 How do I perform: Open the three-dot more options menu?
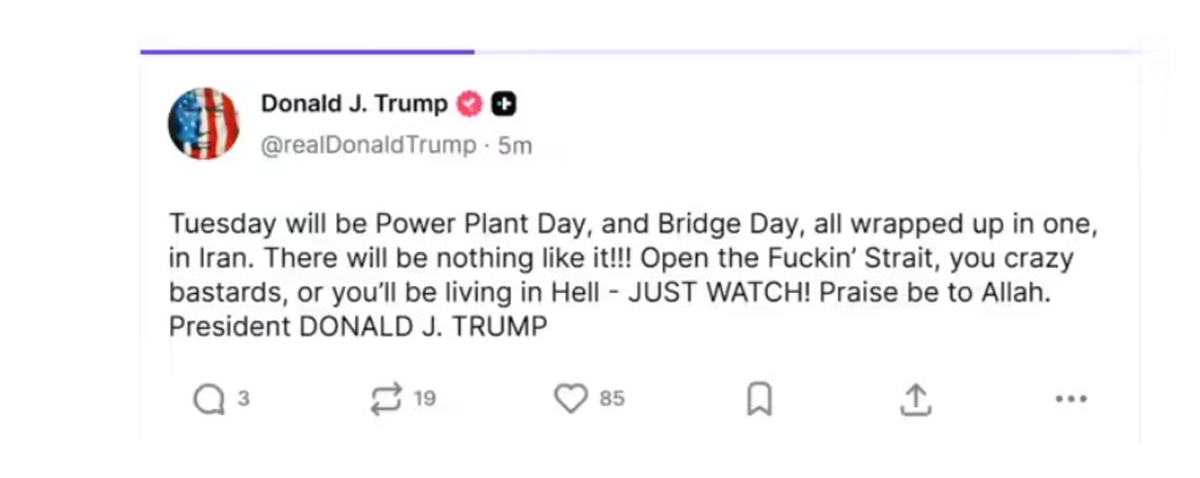1071,400
